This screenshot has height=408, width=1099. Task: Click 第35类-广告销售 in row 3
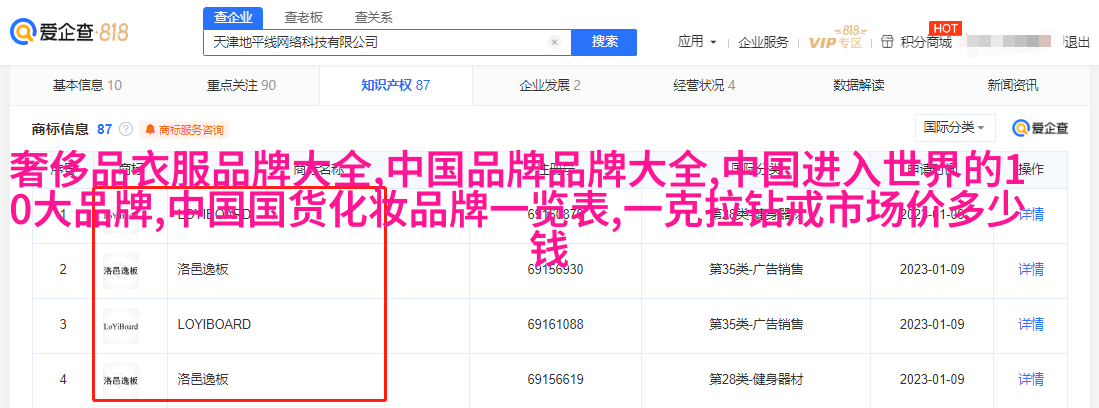[756, 325]
